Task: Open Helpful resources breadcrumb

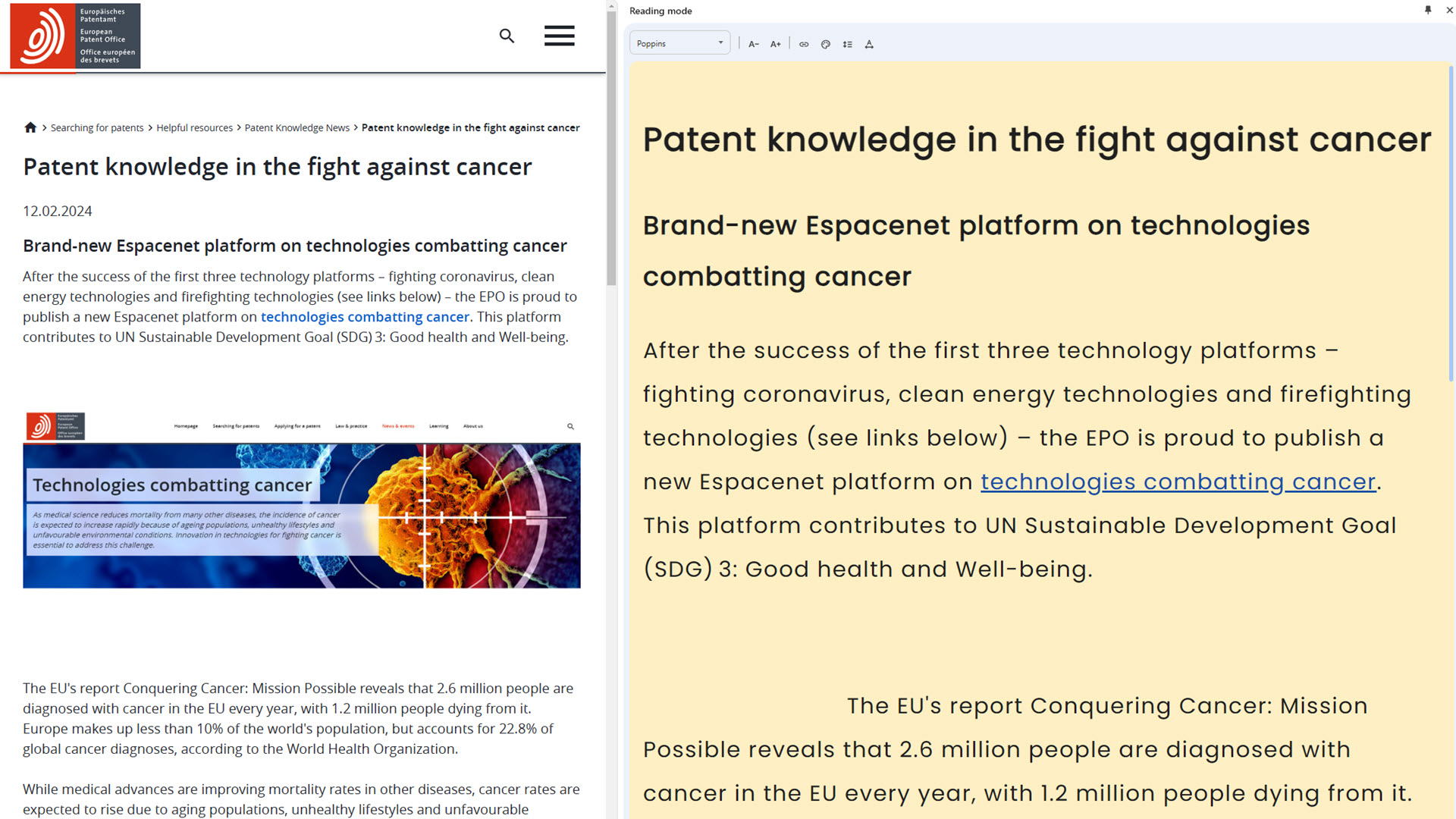Action: click(194, 127)
